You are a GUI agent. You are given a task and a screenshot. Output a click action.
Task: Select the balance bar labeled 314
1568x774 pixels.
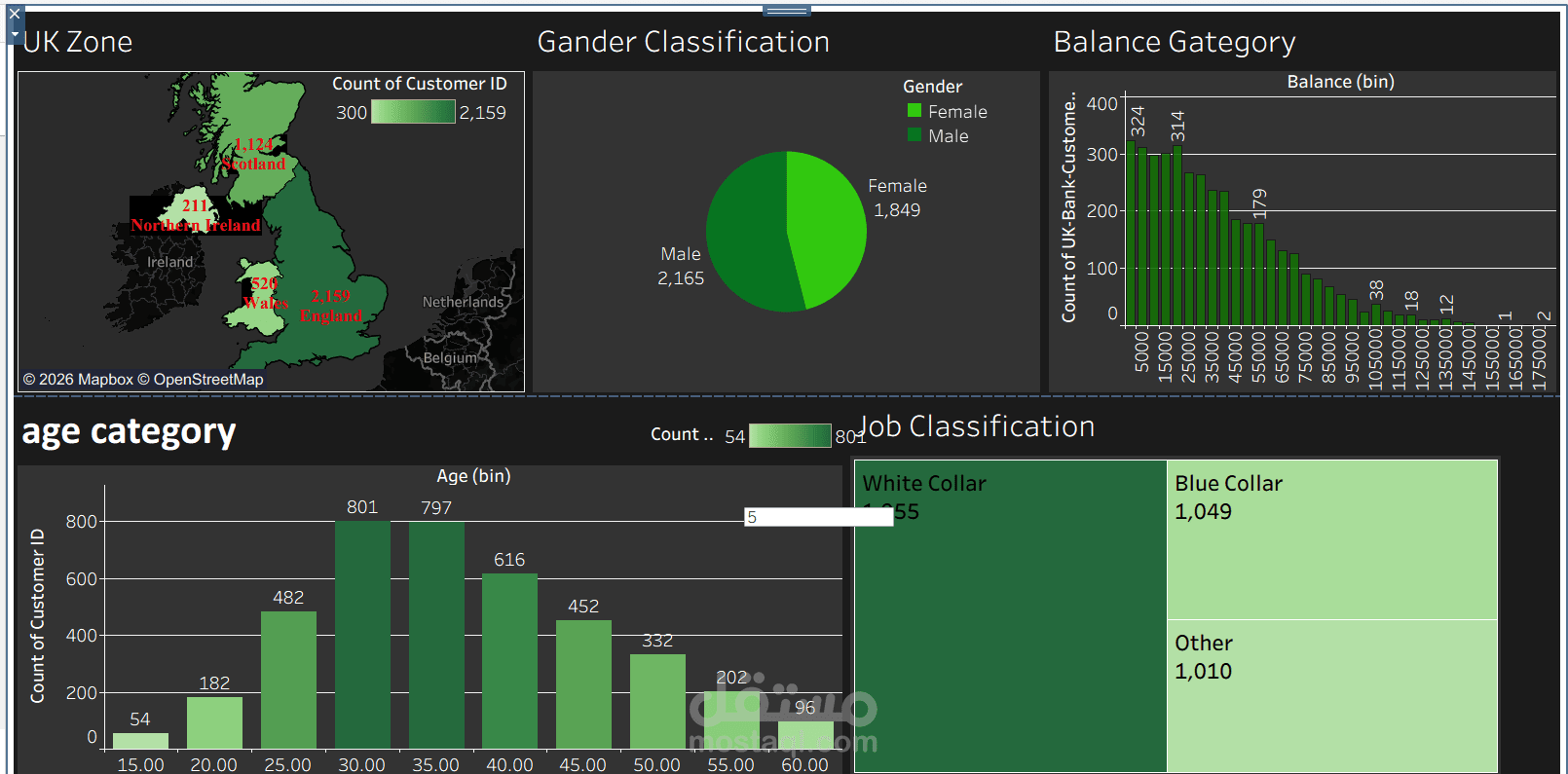pyautogui.click(x=1177, y=236)
